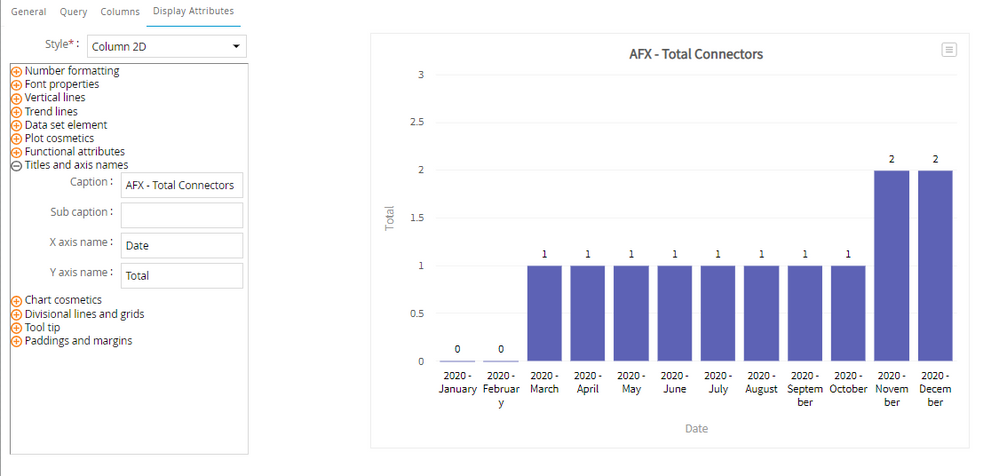Open the Style dropdown showing Column 2D

(166, 46)
